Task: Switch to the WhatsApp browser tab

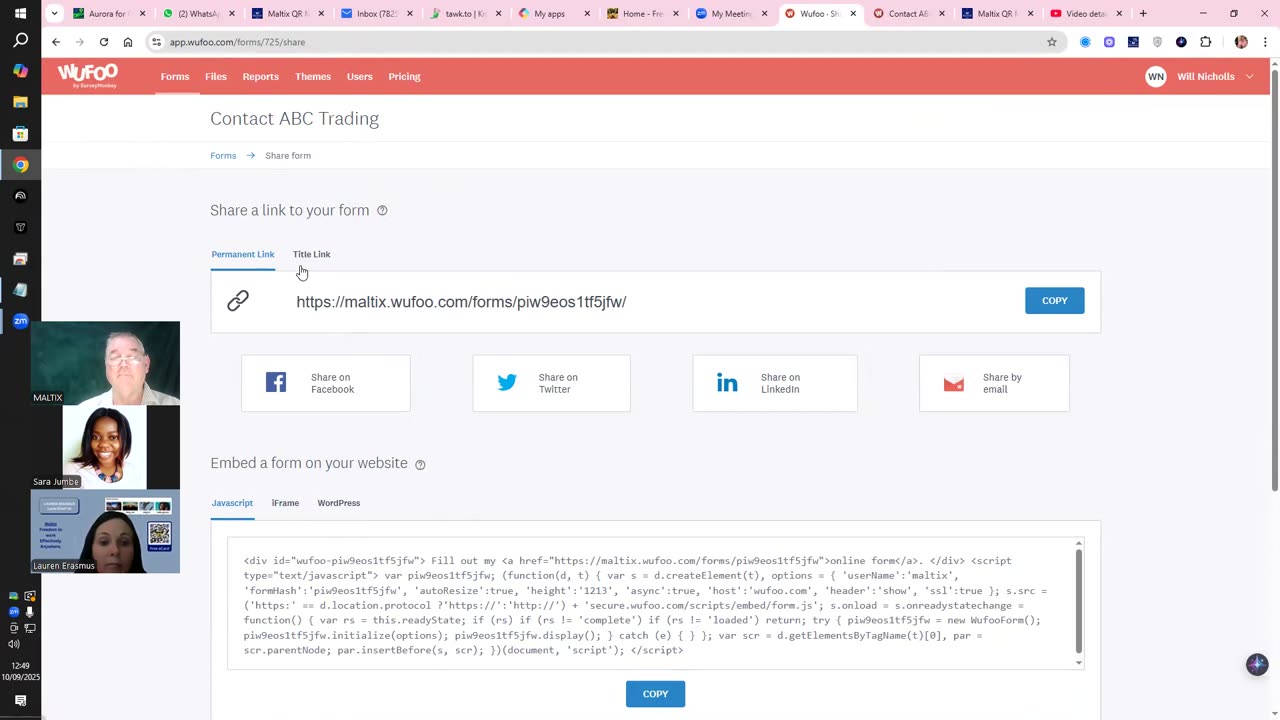Action: 196,14
